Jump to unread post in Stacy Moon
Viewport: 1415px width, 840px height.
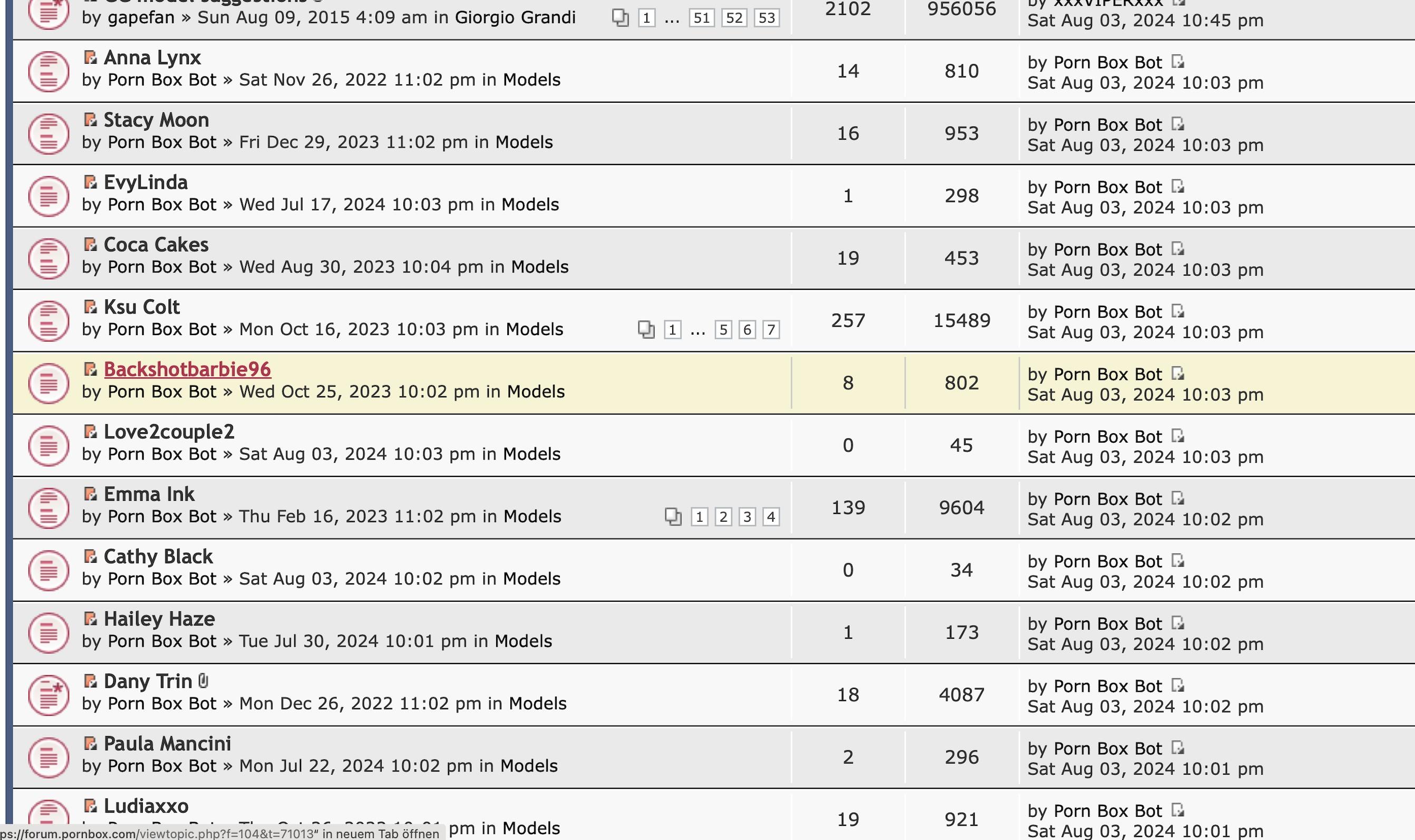(90, 120)
